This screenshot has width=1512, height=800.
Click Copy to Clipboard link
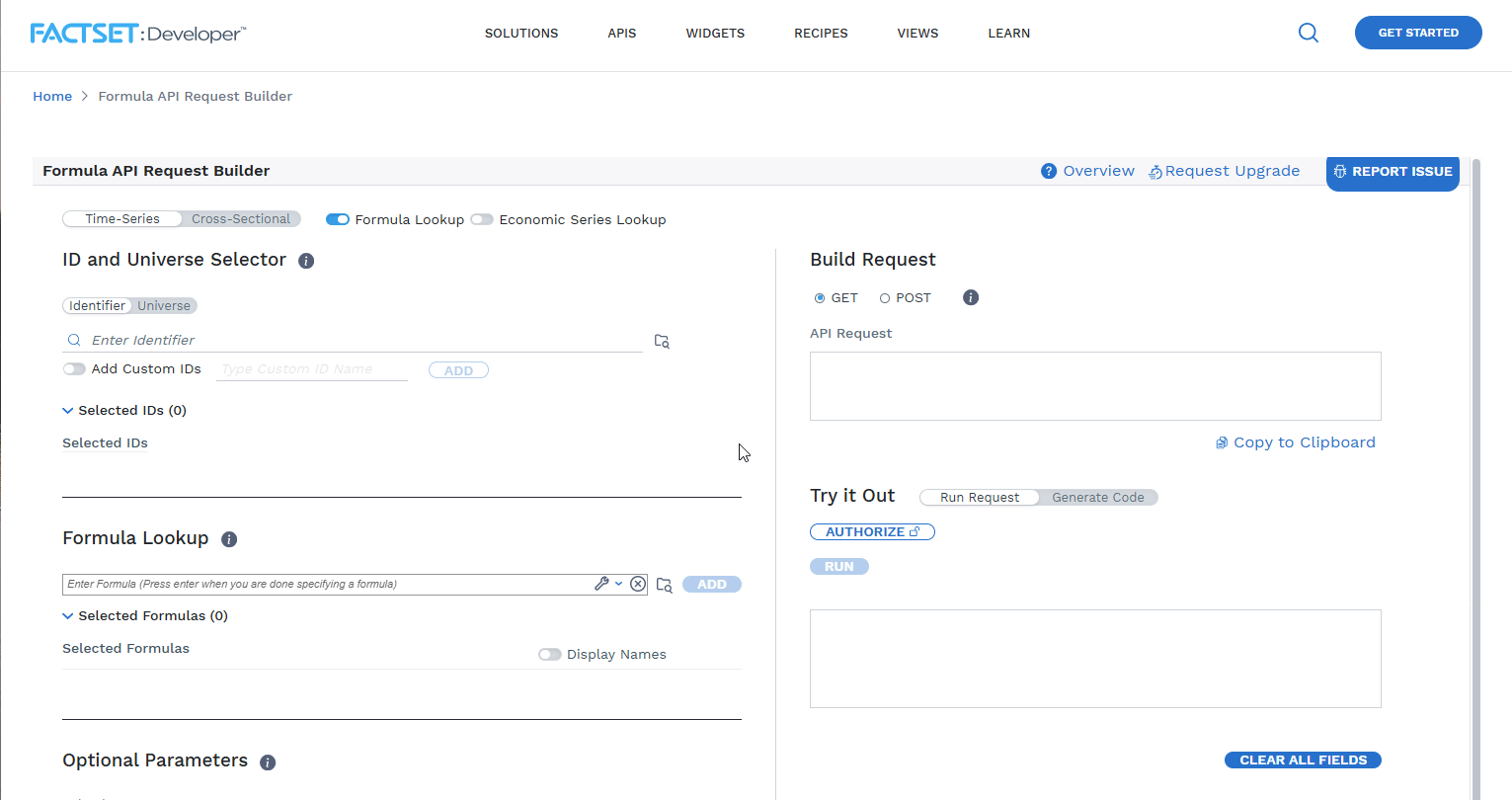click(x=1295, y=442)
